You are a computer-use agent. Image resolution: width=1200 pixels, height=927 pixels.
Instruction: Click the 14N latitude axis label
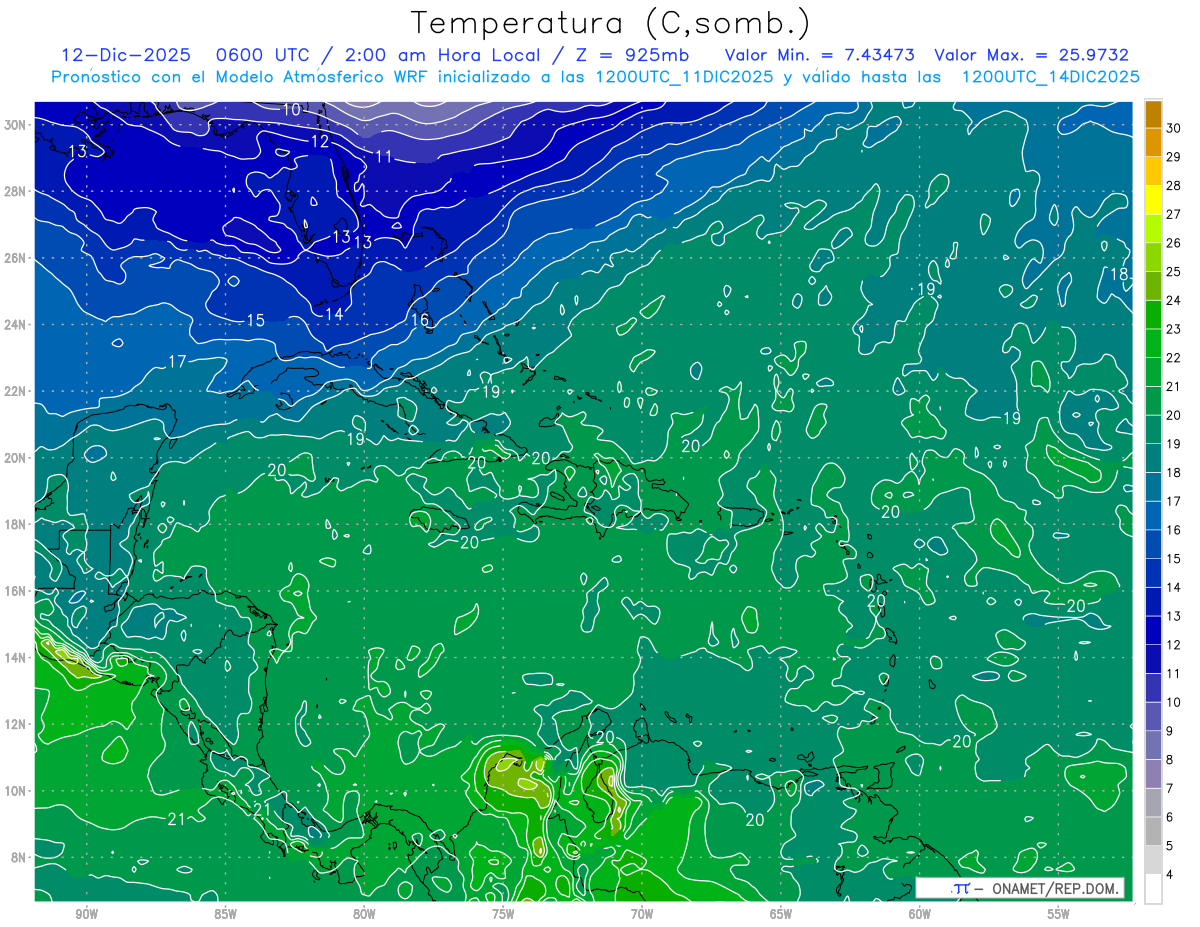[15, 658]
